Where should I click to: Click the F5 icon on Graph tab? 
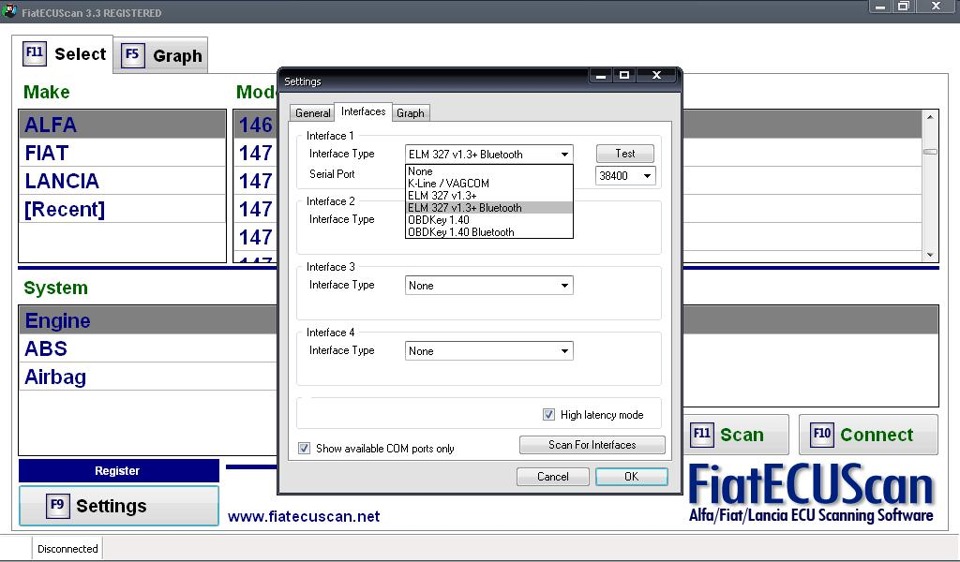pos(132,55)
